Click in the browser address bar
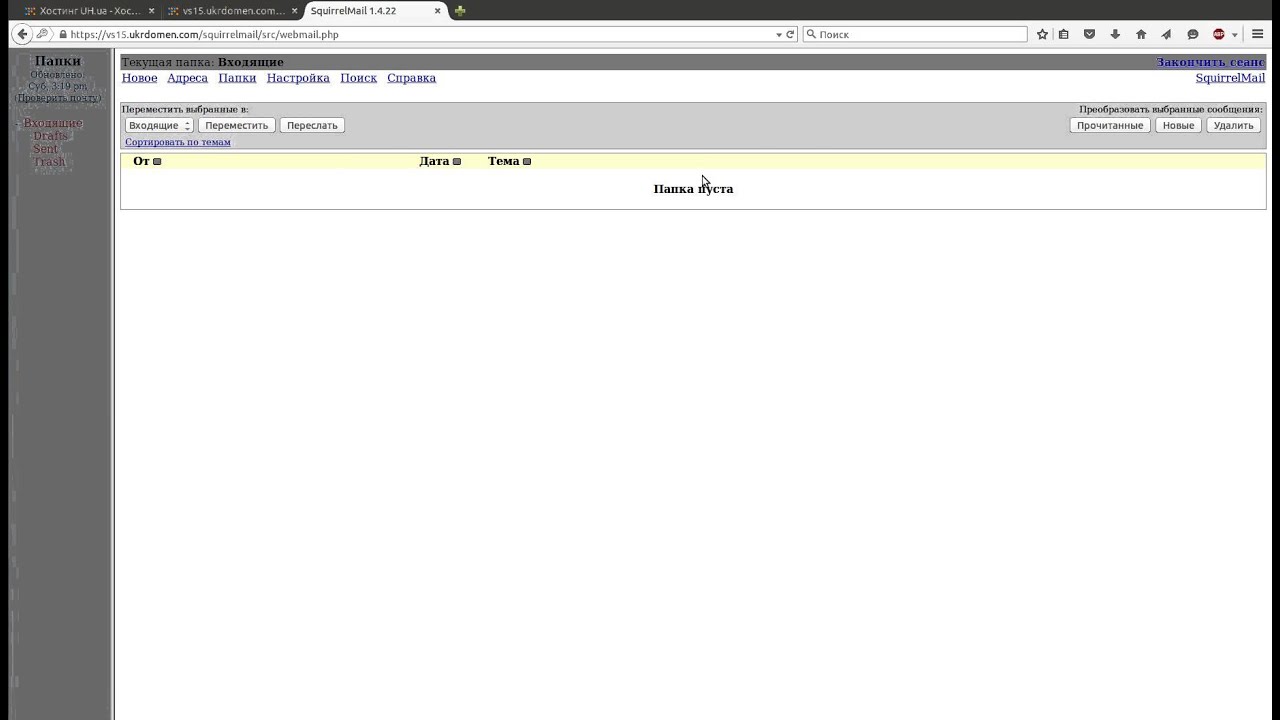The image size is (1280, 720). (420, 34)
